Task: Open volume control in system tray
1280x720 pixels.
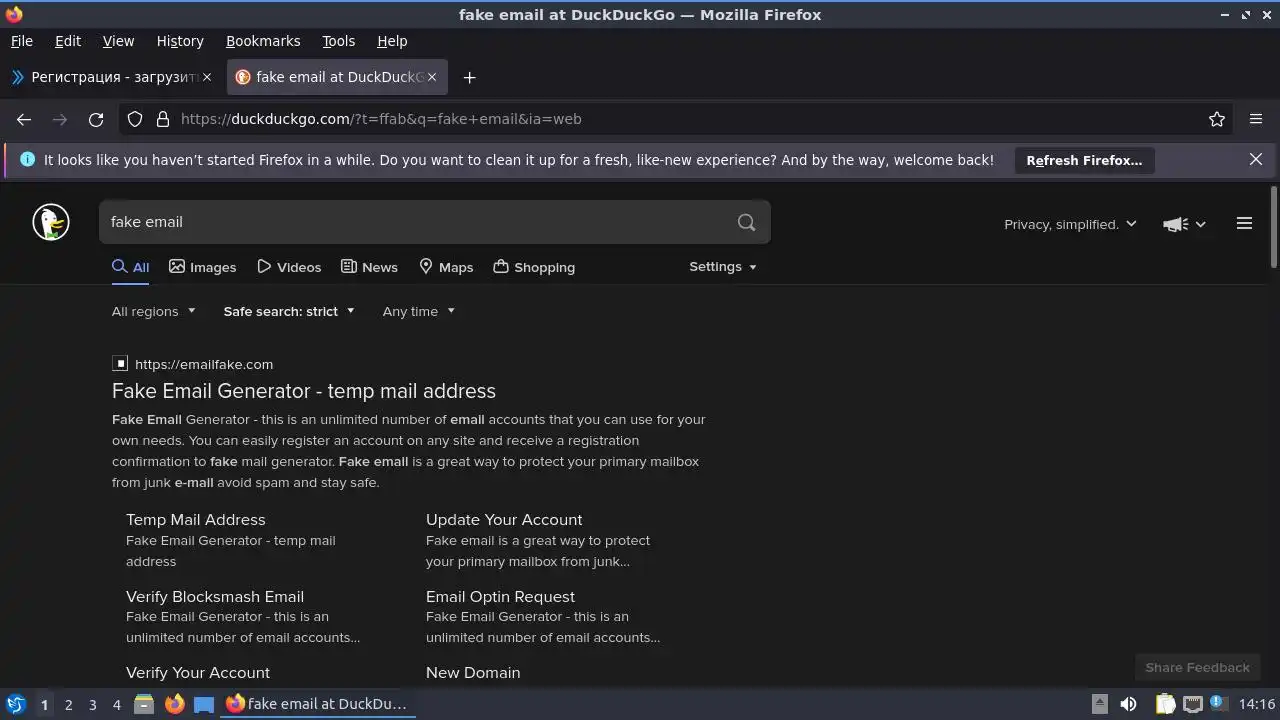Action: point(1128,704)
